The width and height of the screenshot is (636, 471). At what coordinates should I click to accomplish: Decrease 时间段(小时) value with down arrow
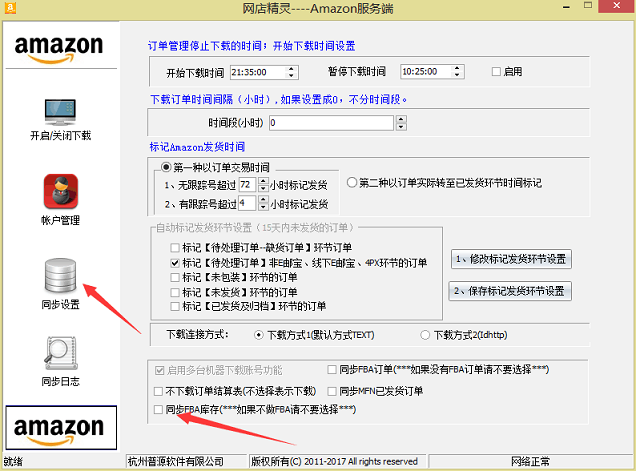401,127
